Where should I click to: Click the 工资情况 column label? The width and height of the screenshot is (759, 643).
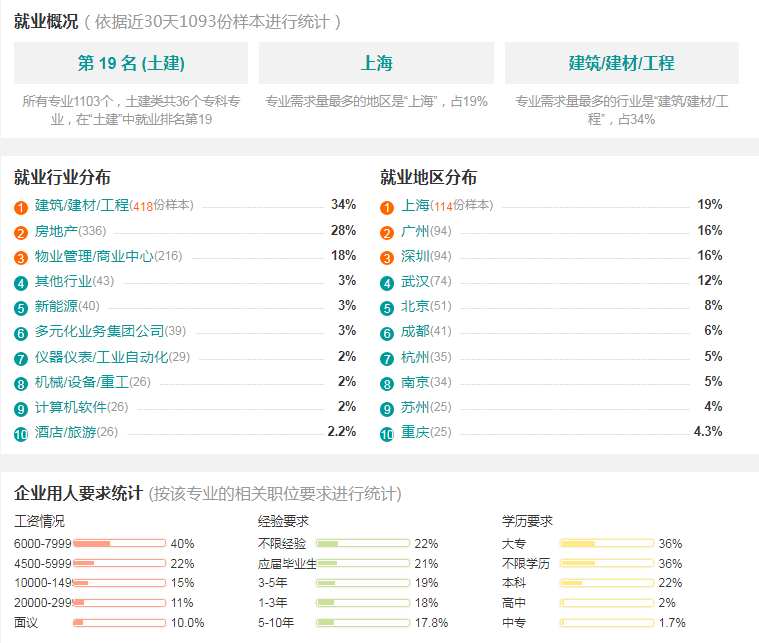[x=39, y=521]
